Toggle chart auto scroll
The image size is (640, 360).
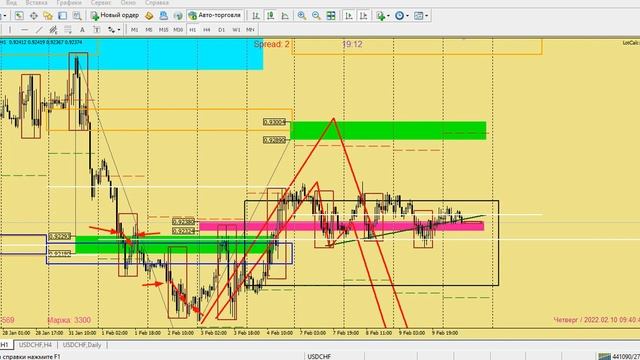[x=349, y=16]
